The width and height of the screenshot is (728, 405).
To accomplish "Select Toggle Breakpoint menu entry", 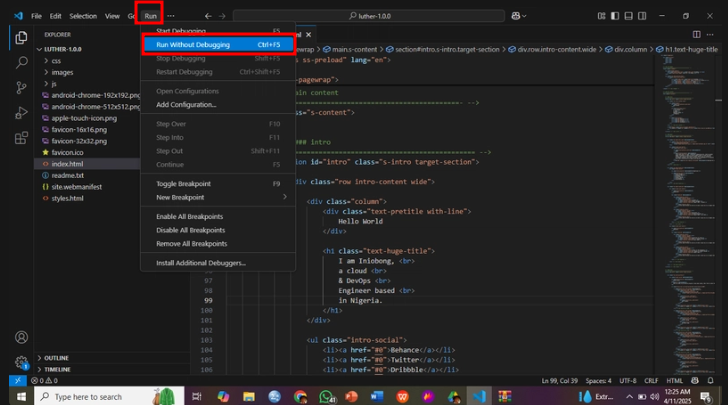I will coord(218,183).
